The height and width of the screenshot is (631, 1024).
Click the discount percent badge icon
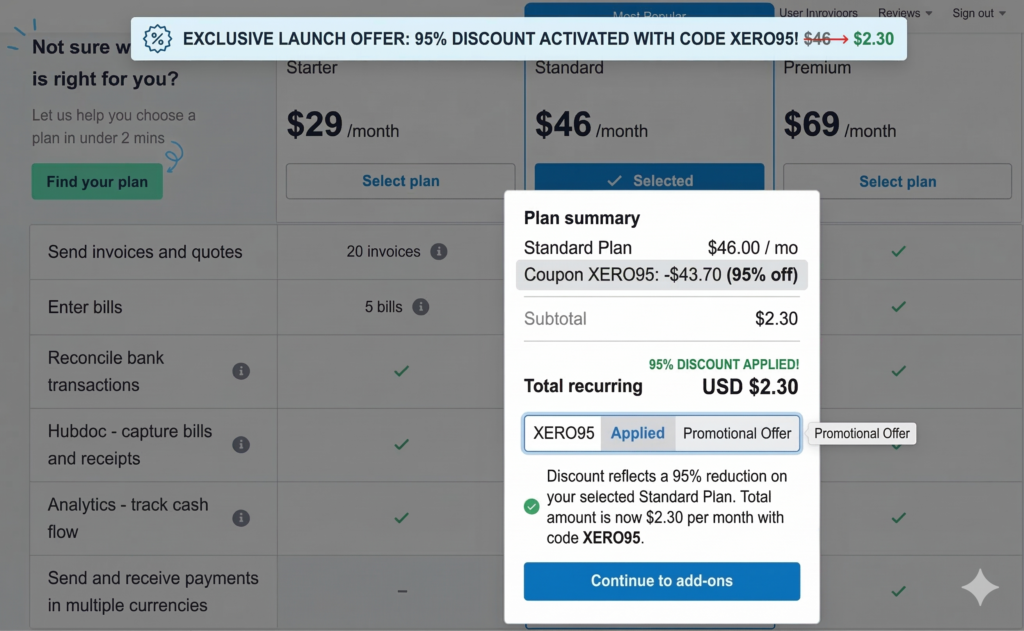tap(157, 39)
